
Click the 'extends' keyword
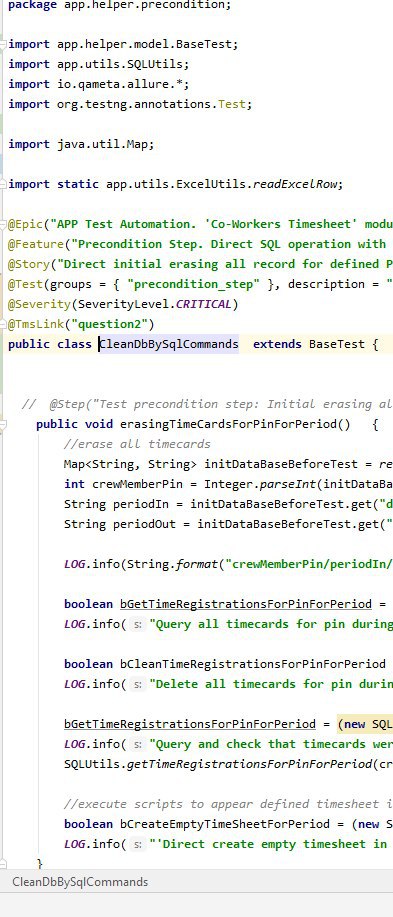pyautogui.click(x=277, y=344)
